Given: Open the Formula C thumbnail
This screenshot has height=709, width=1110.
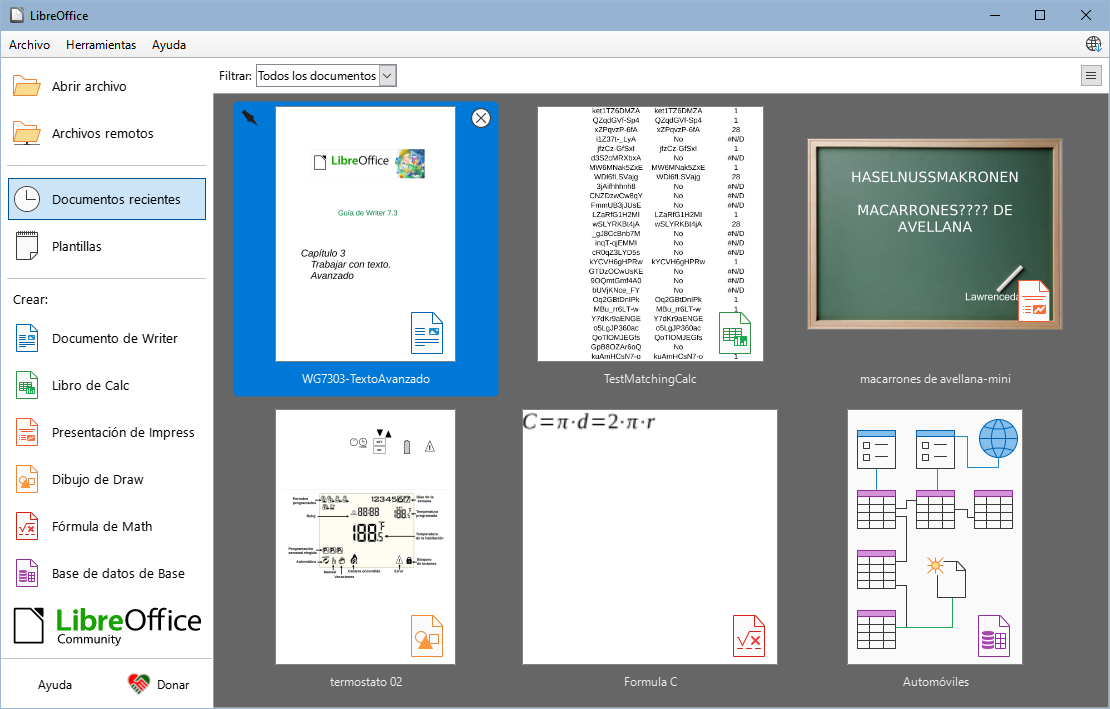Looking at the screenshot, I should [x=650, y=537].
